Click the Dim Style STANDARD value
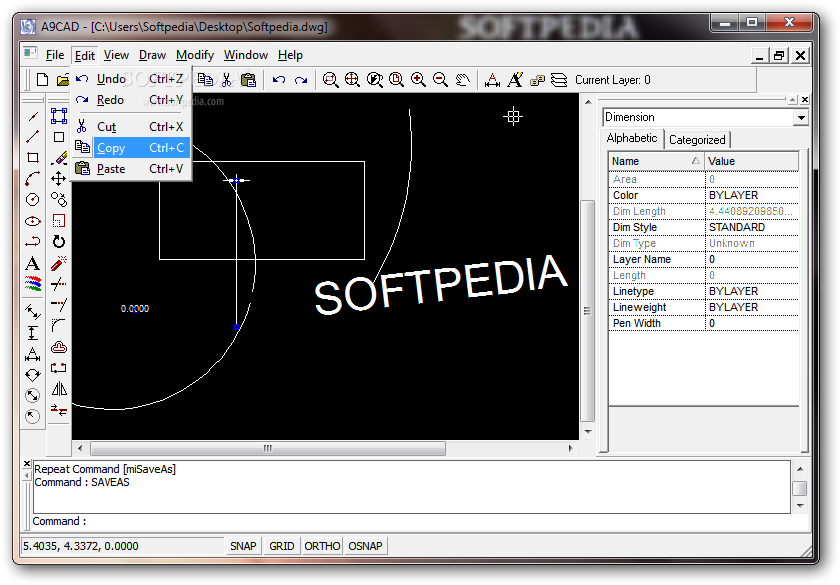 tap(752, 228)
